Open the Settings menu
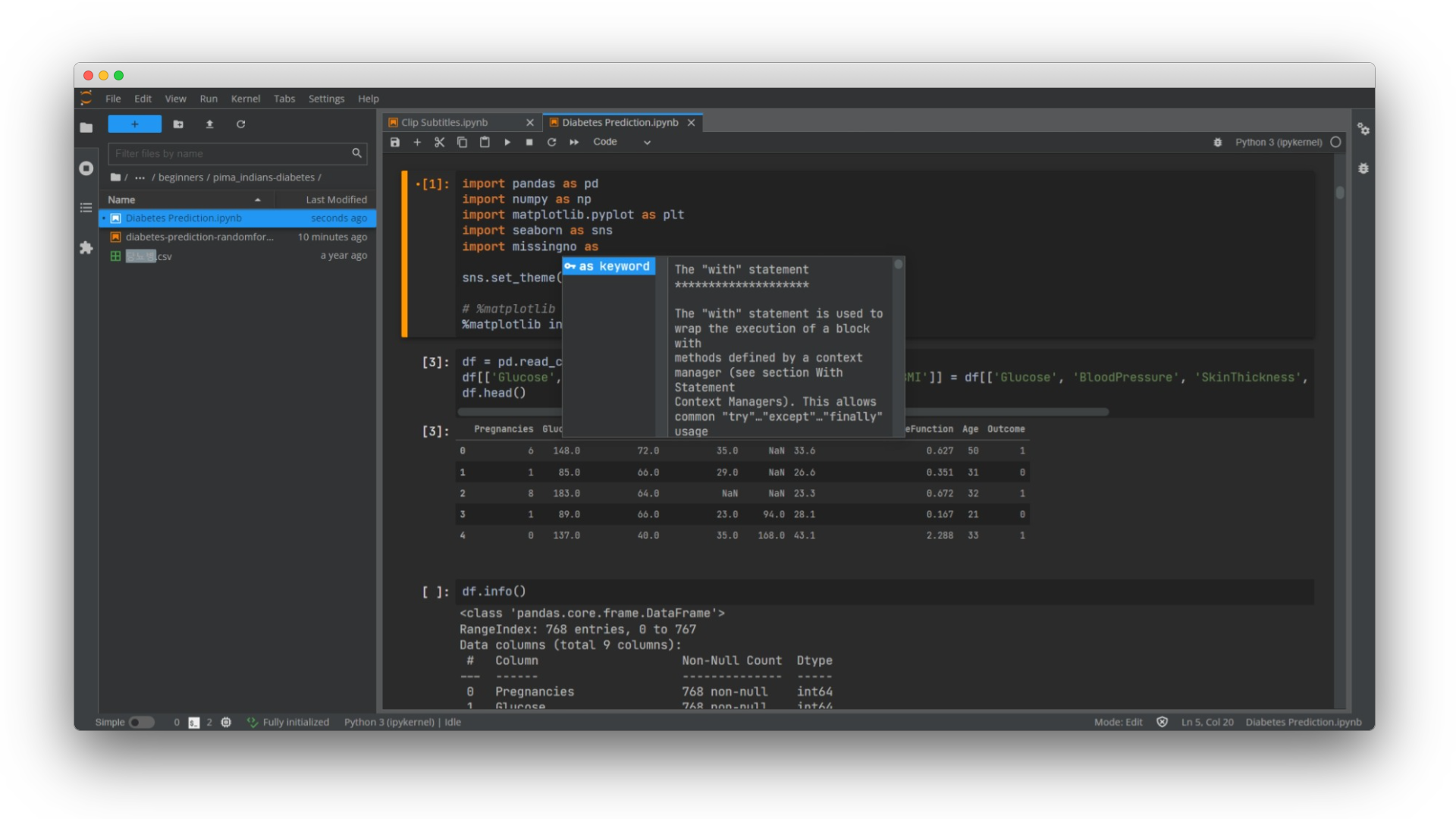The width and height of the screenshot is (1456, 819). (x=326, y=99)
